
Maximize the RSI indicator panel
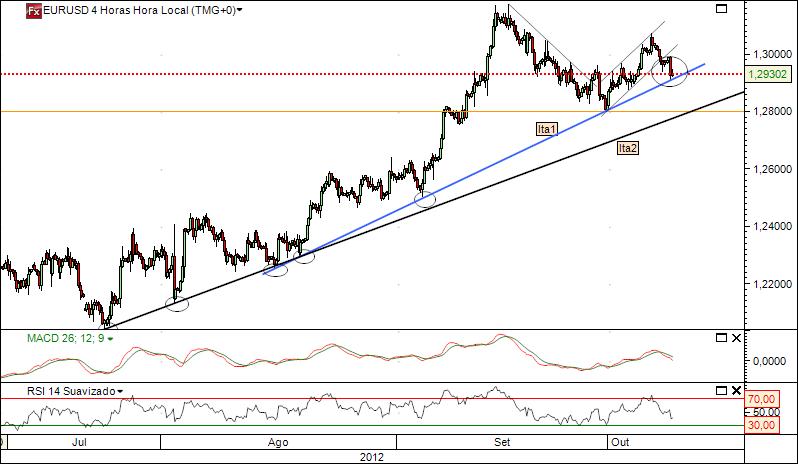[x=721, y=391]
